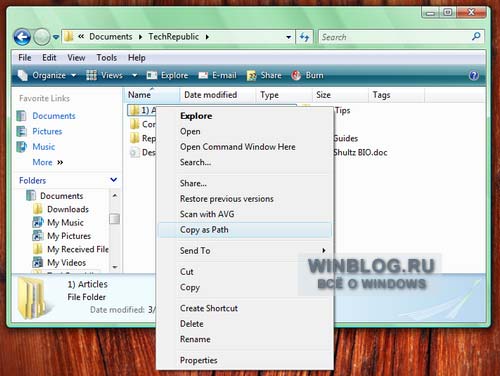Choose Copy in the context menu

[x=245, y=287]
